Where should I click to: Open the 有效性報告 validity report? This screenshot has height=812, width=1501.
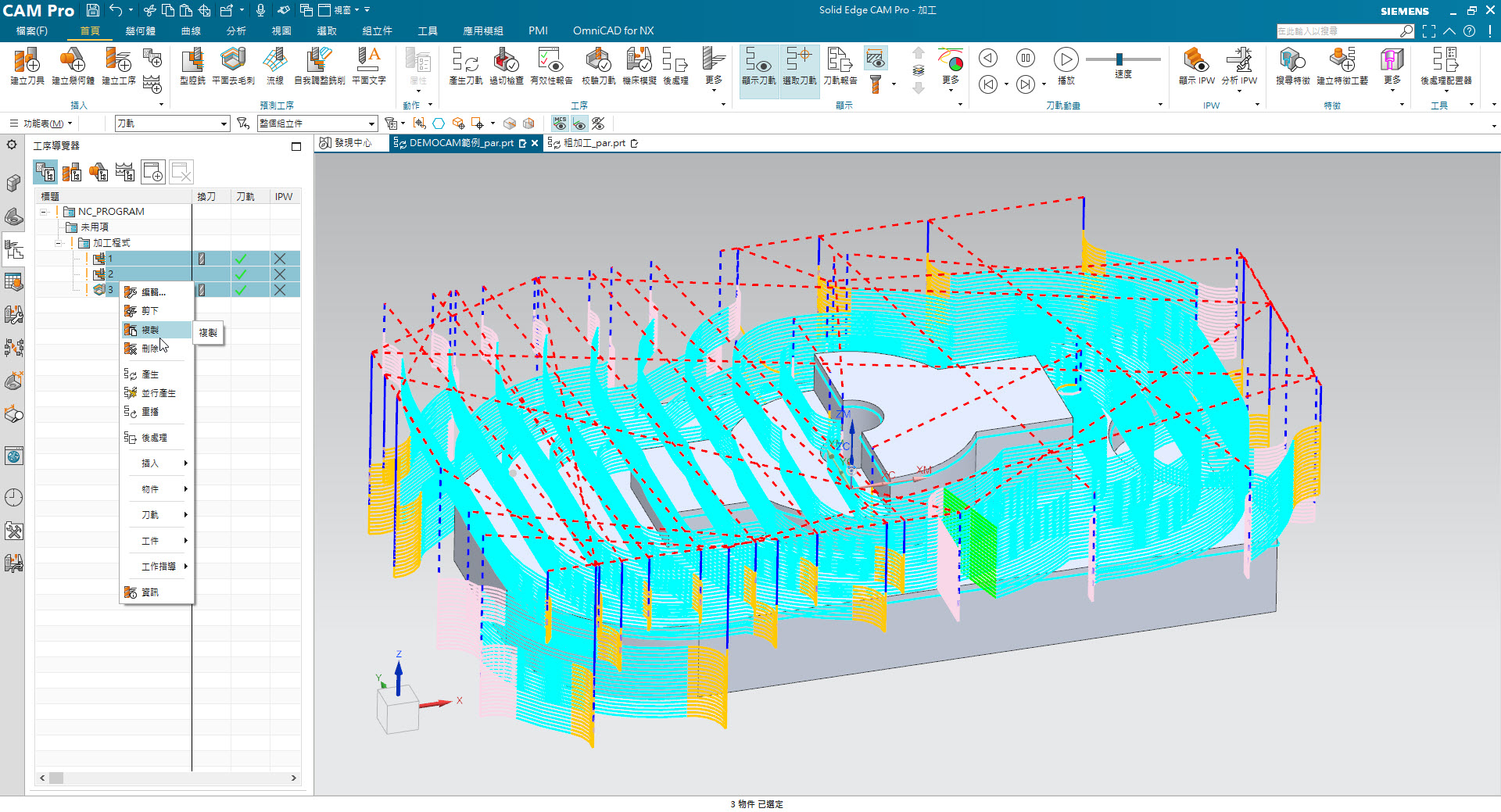tap(551, 66)
